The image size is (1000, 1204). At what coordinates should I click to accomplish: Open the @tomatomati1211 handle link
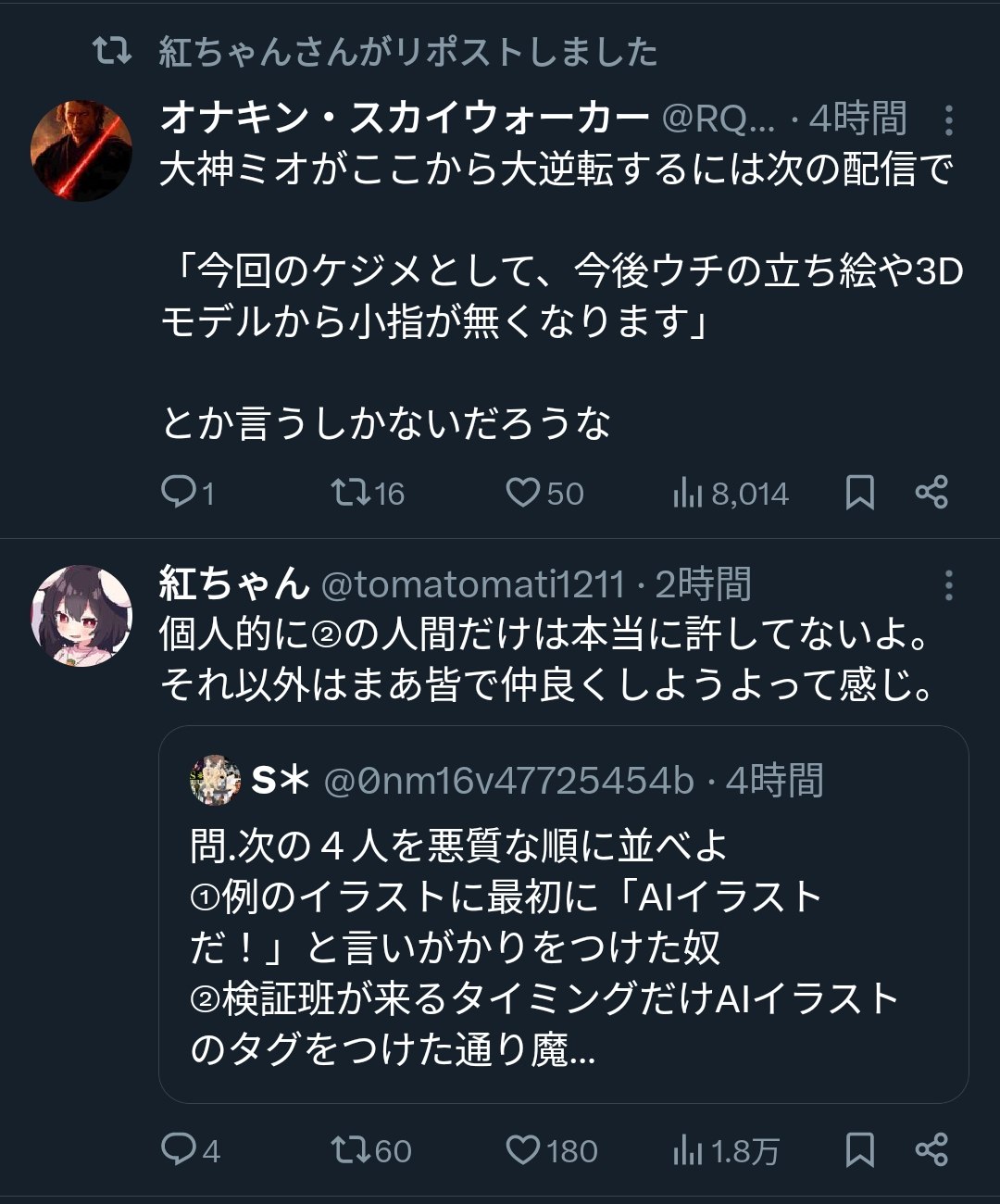click(x=472, y=585)
